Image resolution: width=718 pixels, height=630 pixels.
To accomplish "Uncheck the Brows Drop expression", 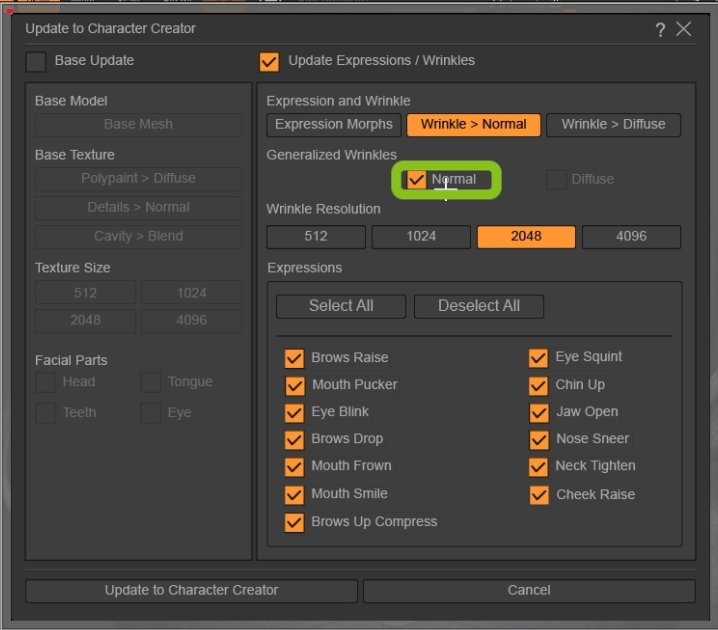I will pyautogui.click(x=294, y=440).
